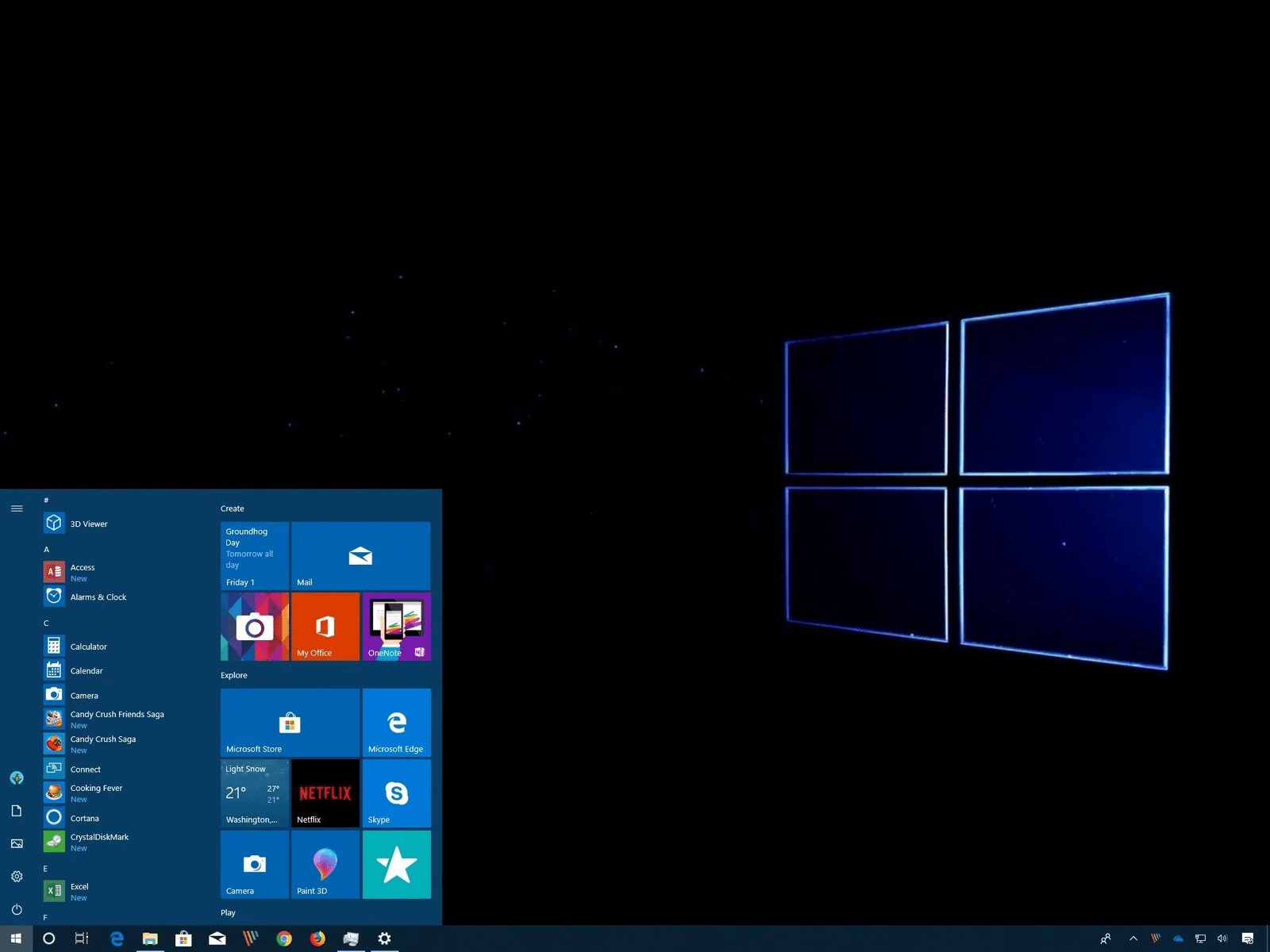Click the Explore group header
The height and width of the screenshot is (952, 1270).
tap(234, 675)
